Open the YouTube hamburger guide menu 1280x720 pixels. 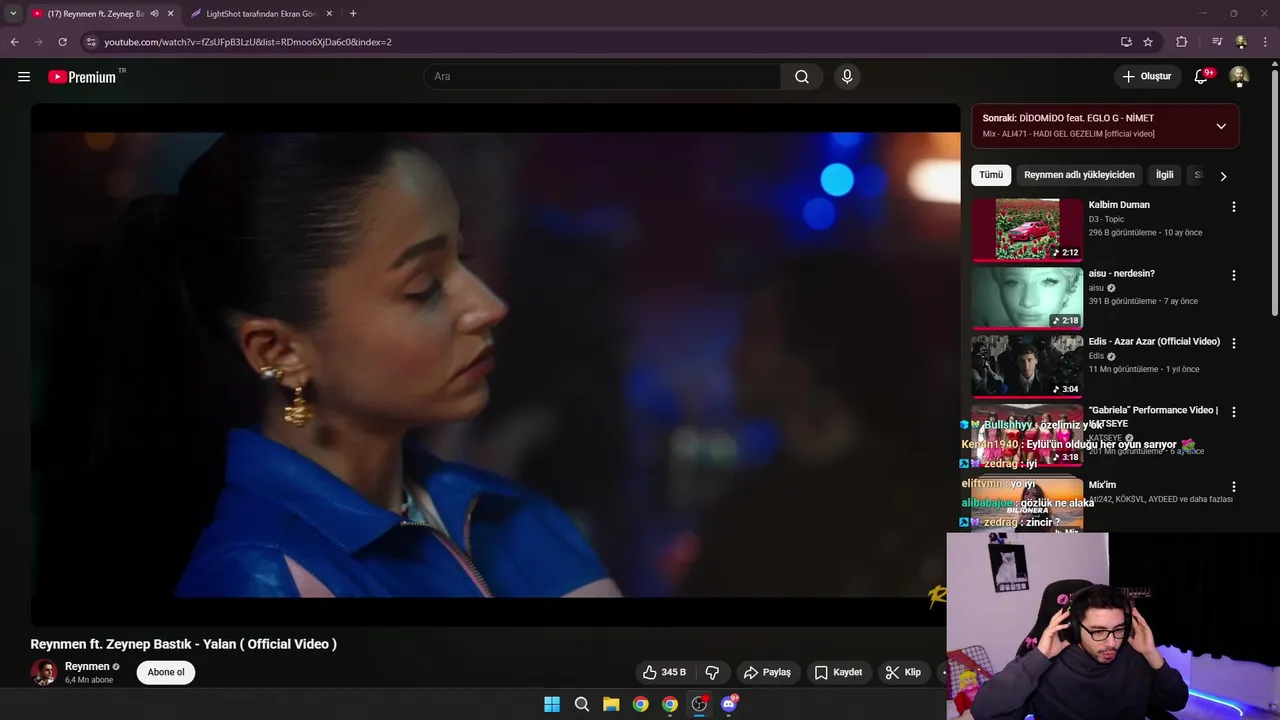point(24,77)
